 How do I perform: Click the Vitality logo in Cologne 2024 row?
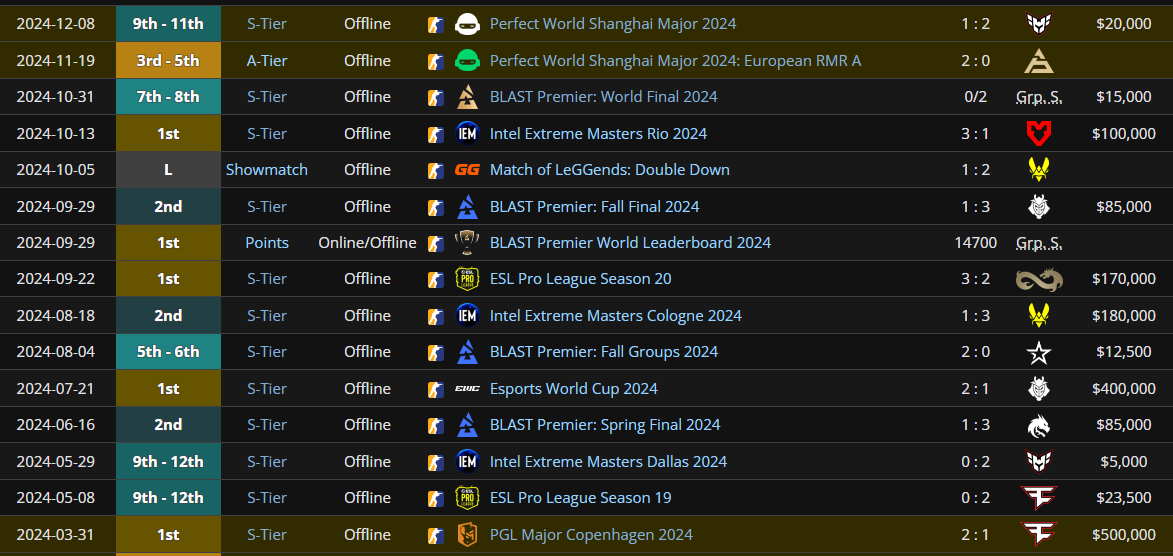1039,316
